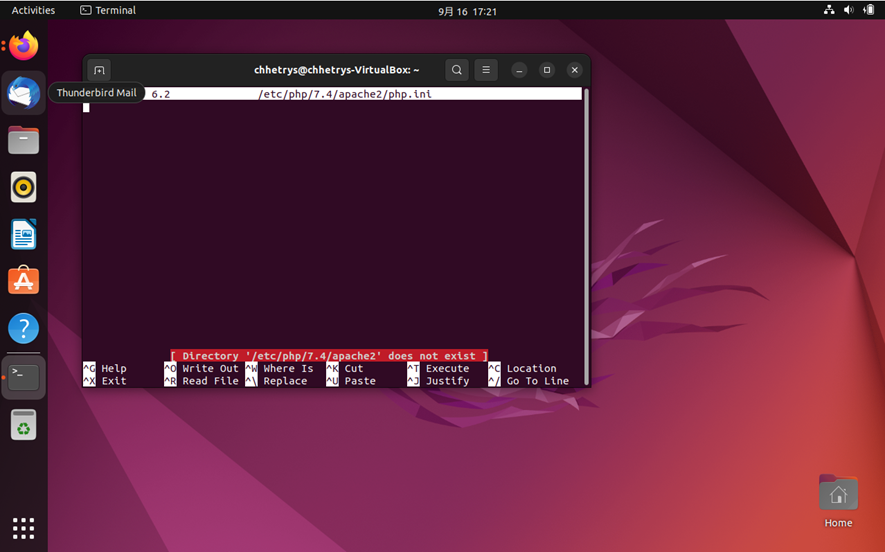Click the ^R Read File shortcut
Image resolution: width=885 pixels, height=552 pixels.
pos(201,381)
